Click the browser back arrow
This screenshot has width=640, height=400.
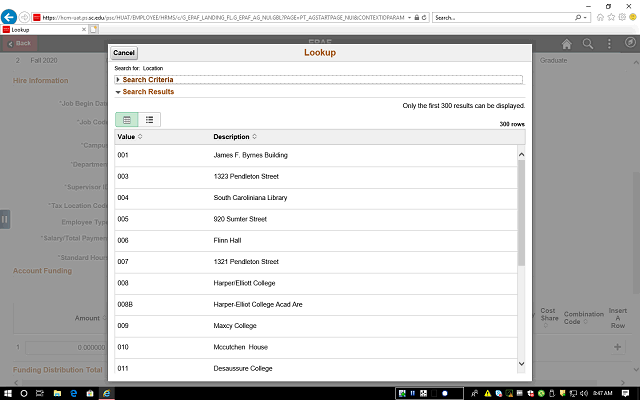(9, 17)
